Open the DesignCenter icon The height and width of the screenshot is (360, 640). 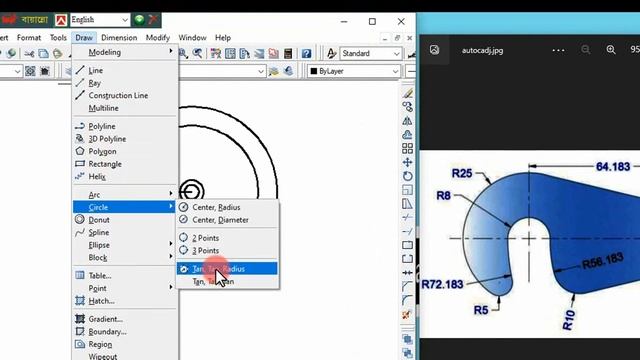click(230, 53)
